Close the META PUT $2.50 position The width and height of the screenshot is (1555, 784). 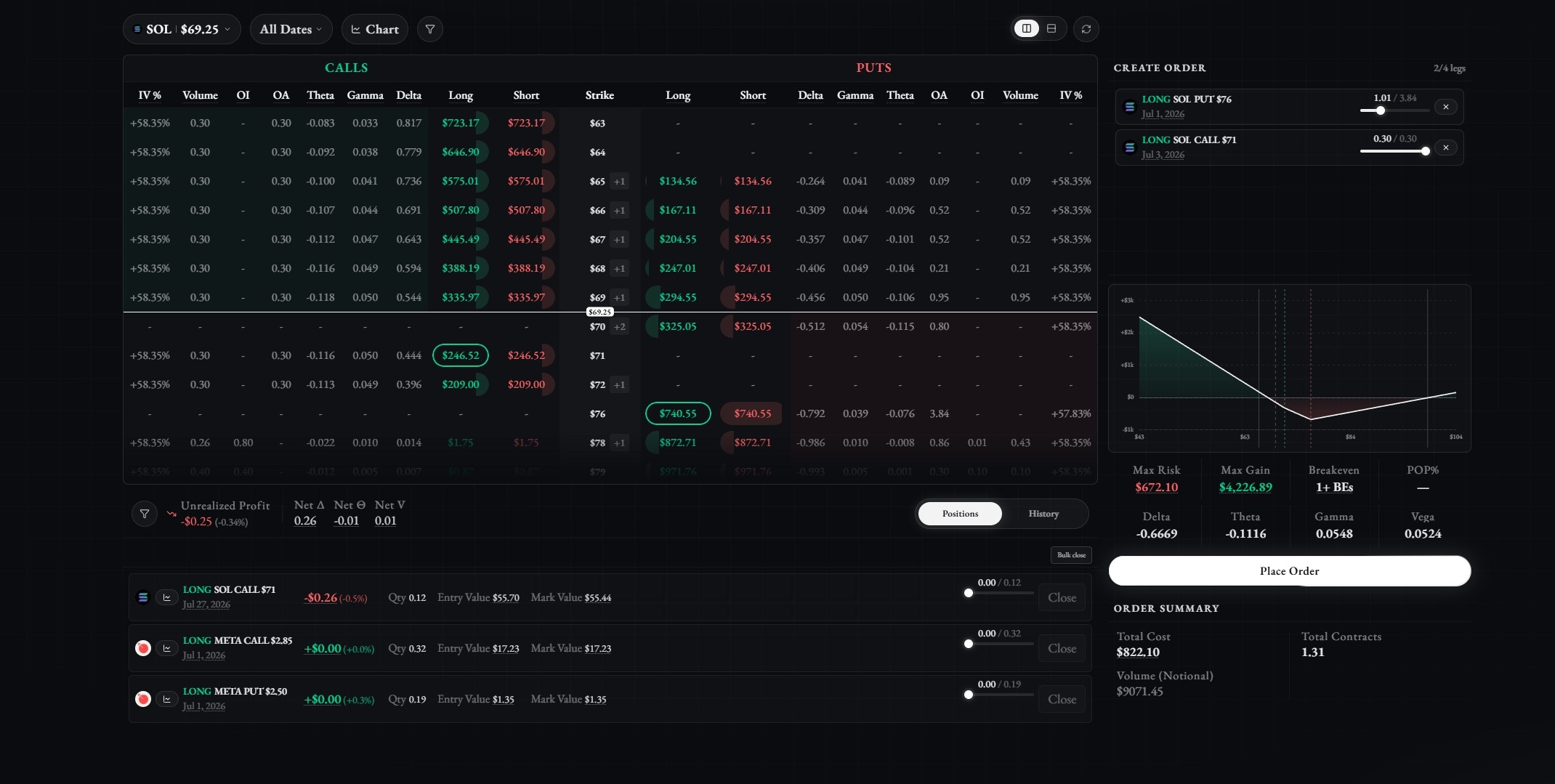pyautogui.click(x=1062, y=699)
